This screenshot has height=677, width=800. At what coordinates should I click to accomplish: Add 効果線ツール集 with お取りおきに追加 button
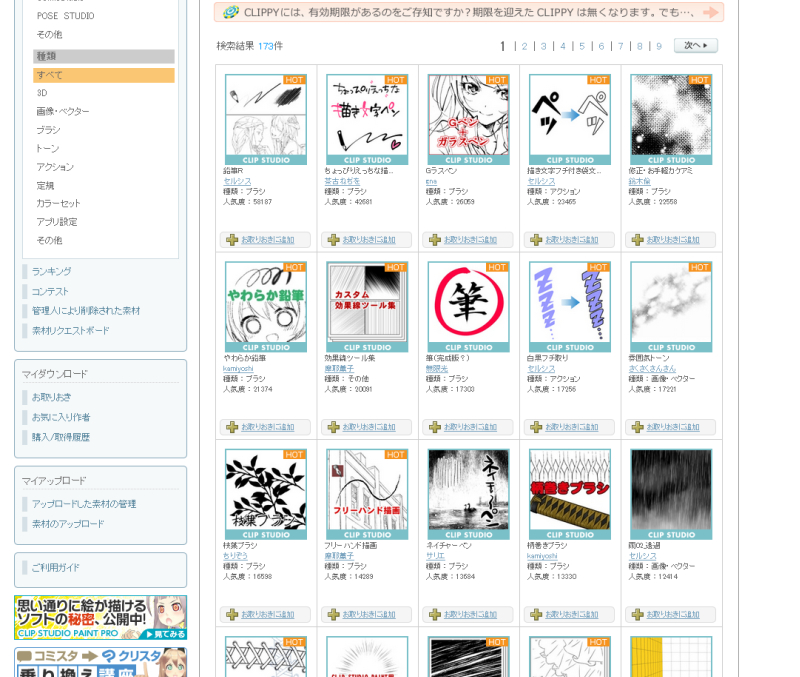[367, 427]
